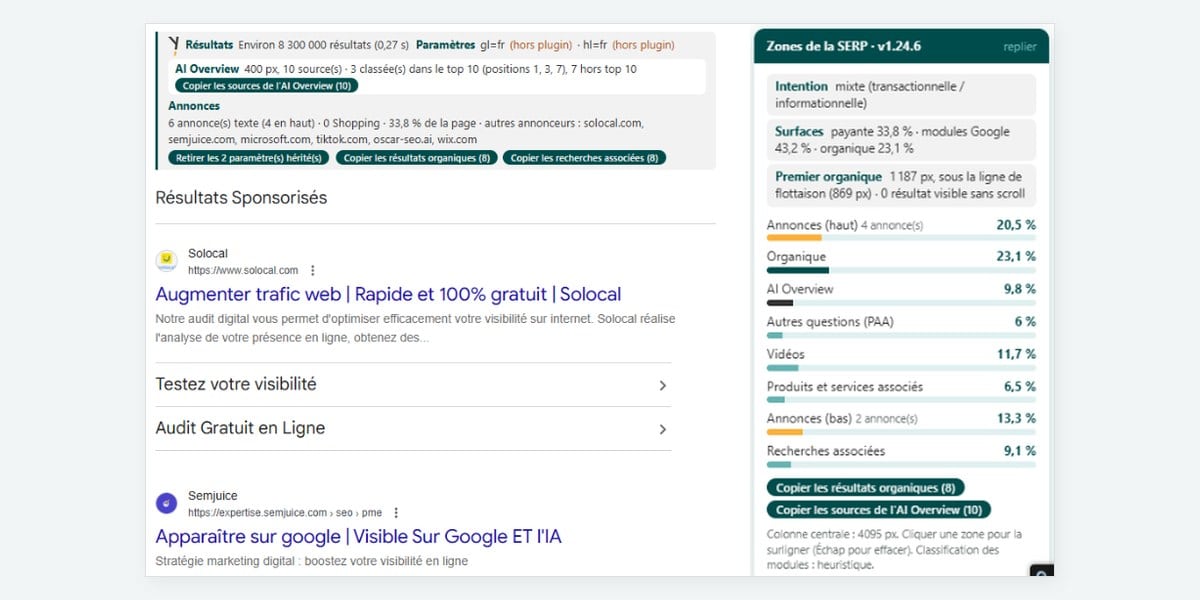Open 'Apparaître sur google' Semjuice ad title
This screenshot has width=1200, height=600.
tap(358, 537)
